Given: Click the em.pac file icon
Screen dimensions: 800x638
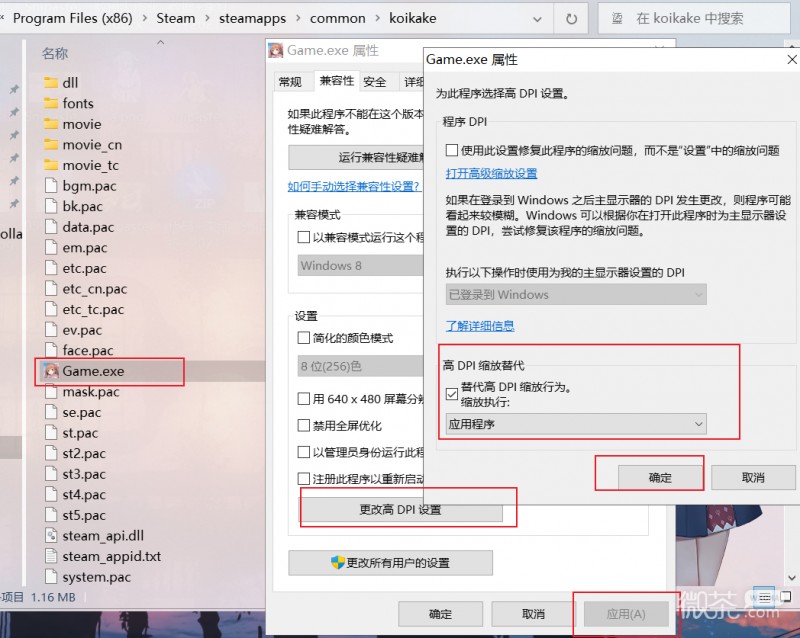Looking at the screenshot, I should click(51, 248).
